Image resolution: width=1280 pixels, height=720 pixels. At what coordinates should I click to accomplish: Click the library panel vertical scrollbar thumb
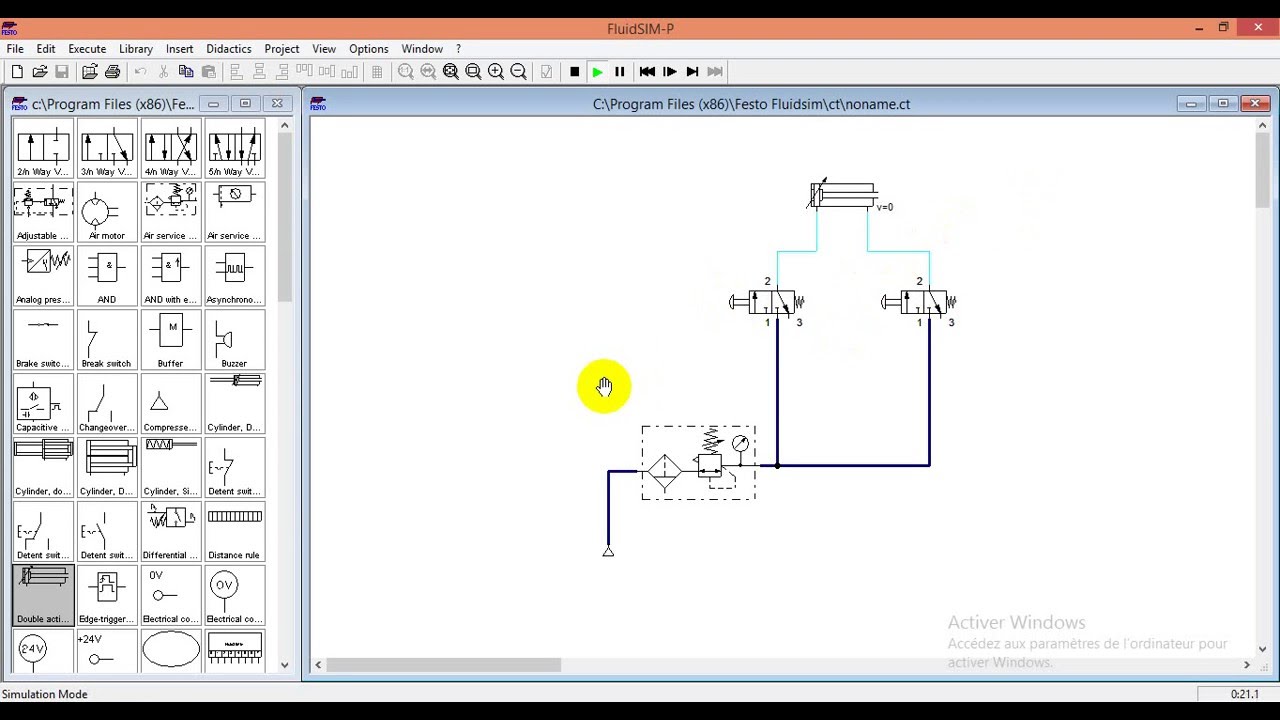(285, 217)
